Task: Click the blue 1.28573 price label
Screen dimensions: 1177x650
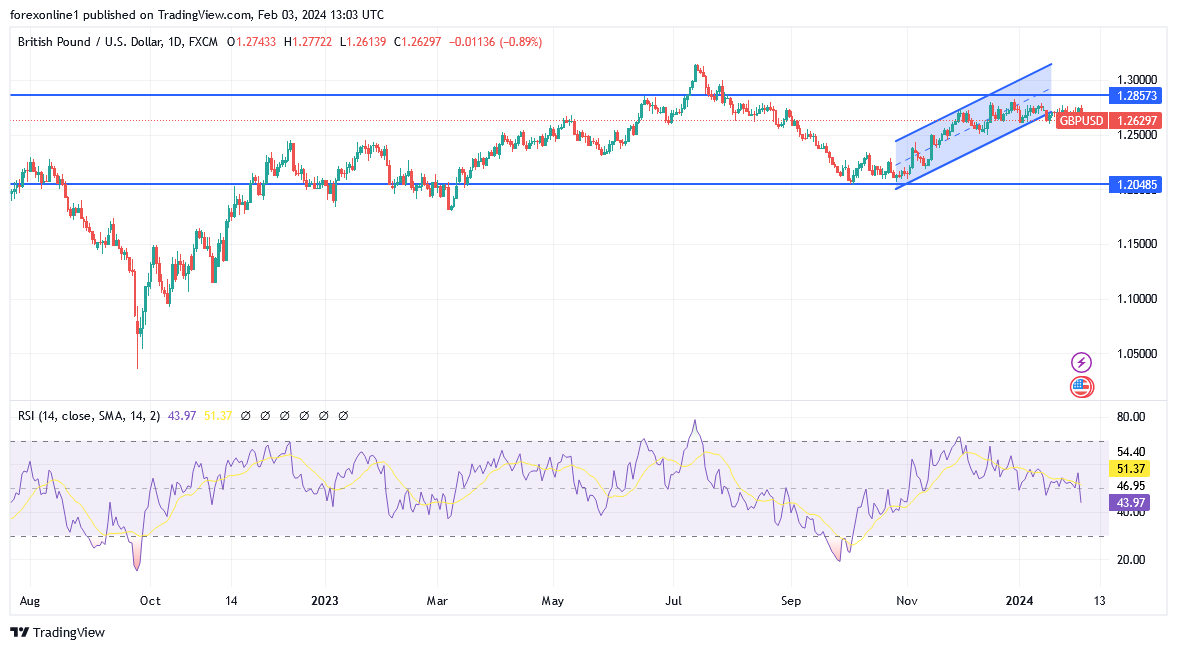Action: [x=1137, y=96]
